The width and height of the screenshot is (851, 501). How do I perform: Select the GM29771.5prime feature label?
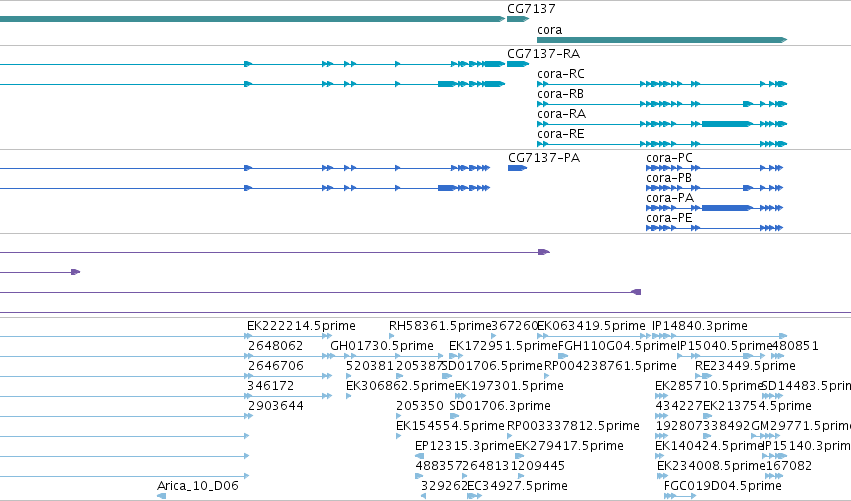[801, 426]
